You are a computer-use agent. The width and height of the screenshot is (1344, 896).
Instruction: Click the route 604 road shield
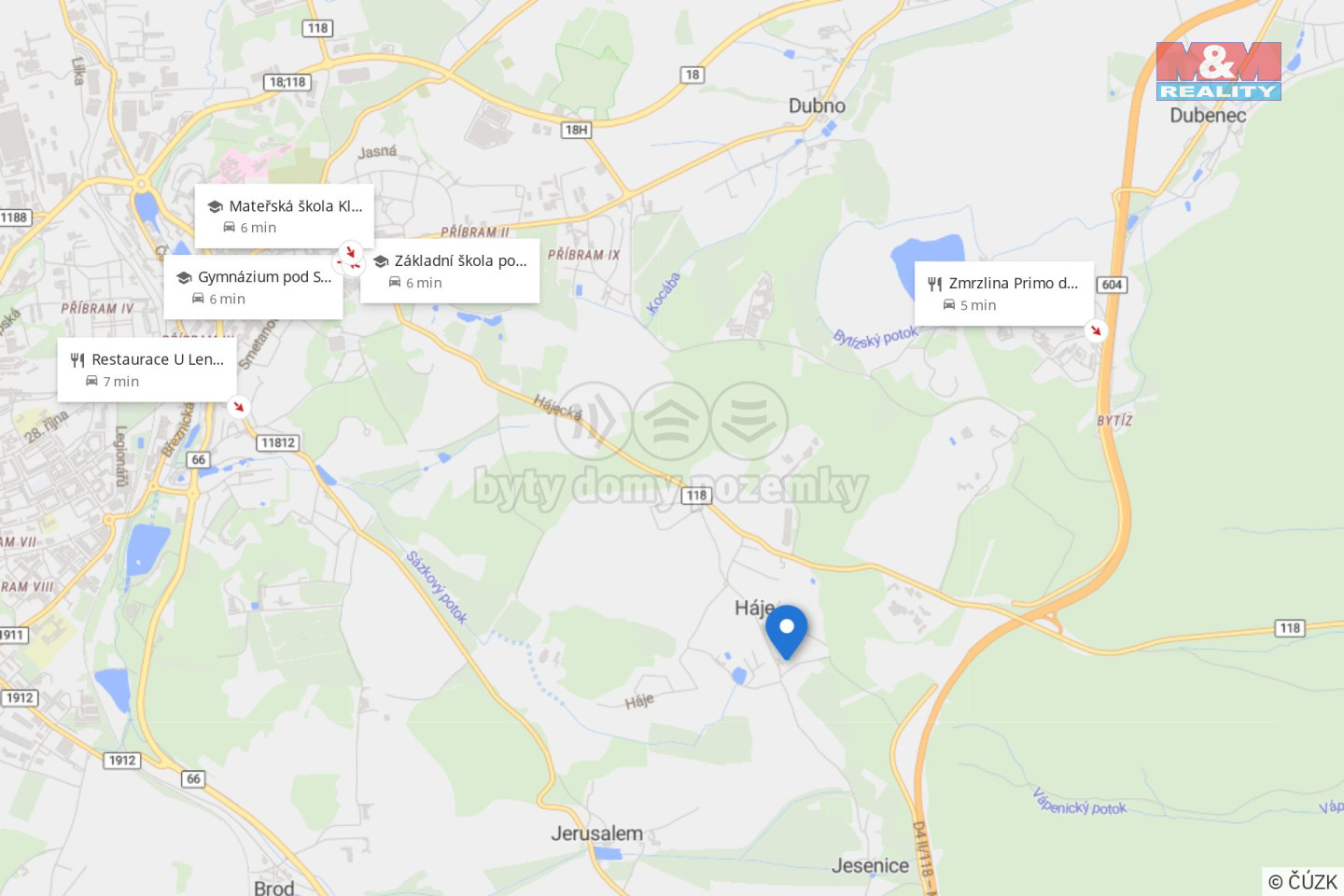click(x=1112, y=285)
